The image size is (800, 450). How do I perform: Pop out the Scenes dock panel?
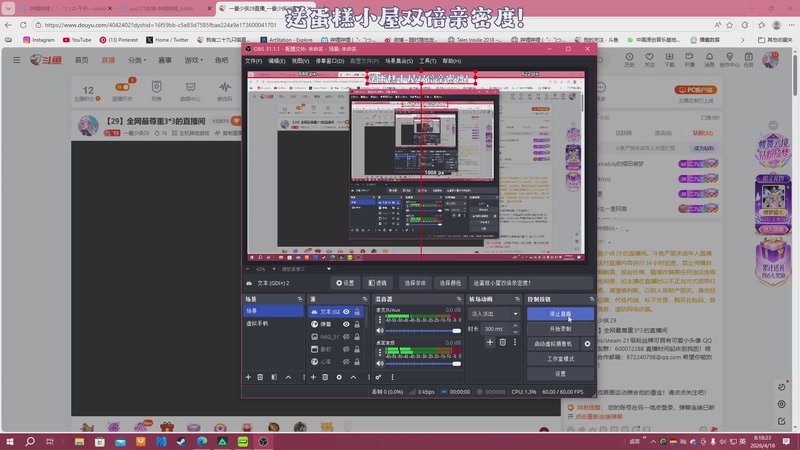pos(299,299)
